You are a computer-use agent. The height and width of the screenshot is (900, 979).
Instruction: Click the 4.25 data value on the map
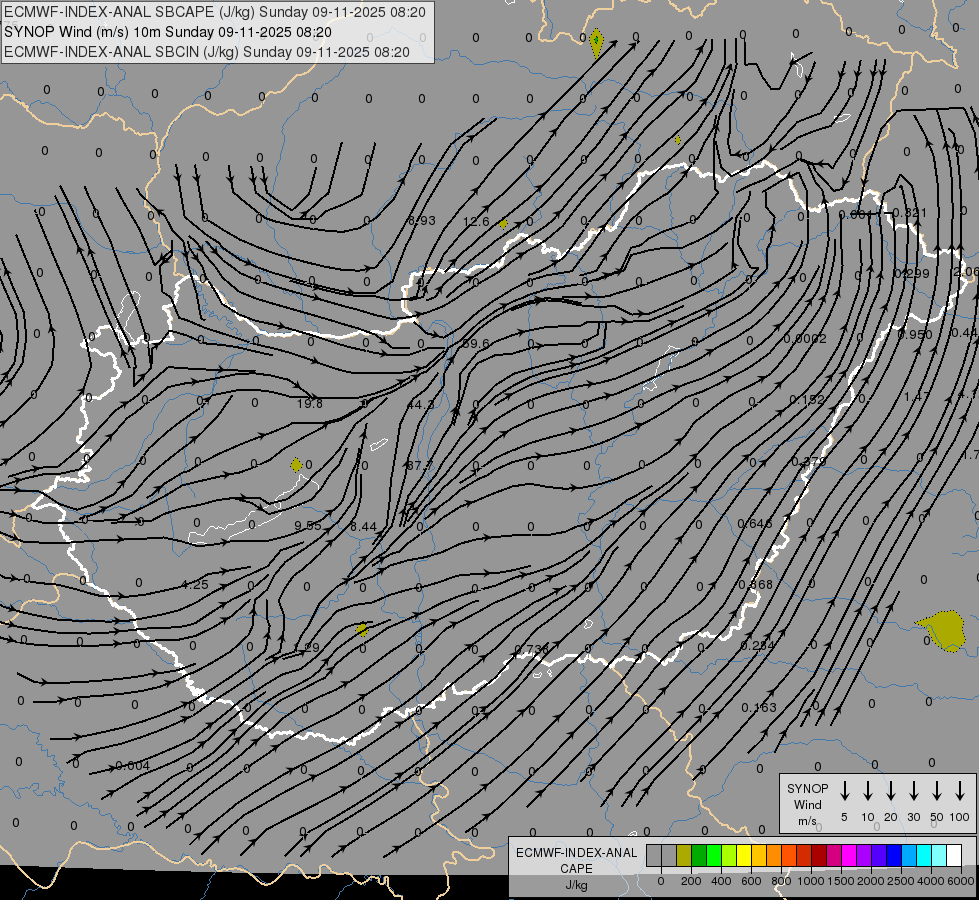(x=195, y=584)
